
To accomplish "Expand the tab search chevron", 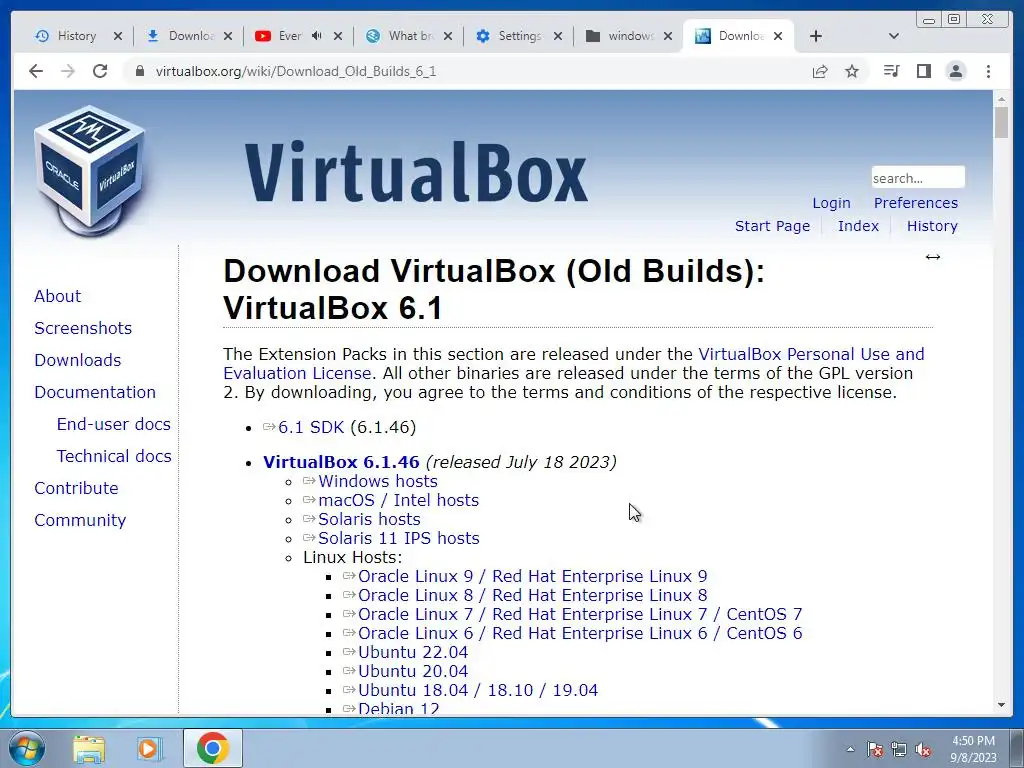I will click(x=894, y=36).
